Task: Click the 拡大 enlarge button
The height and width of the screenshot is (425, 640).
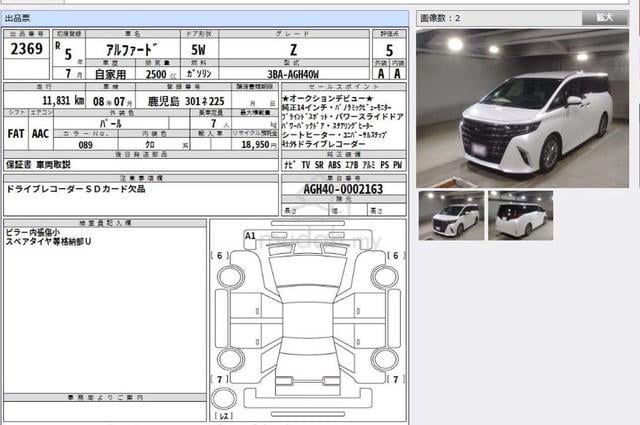Action: point(604,18)
